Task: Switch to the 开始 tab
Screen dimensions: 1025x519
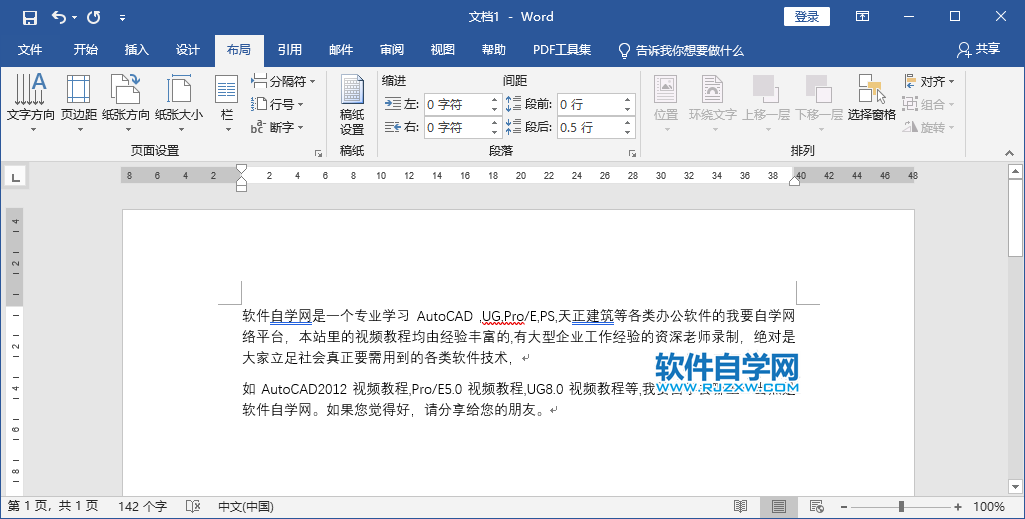Action: [x=86, y=50]
